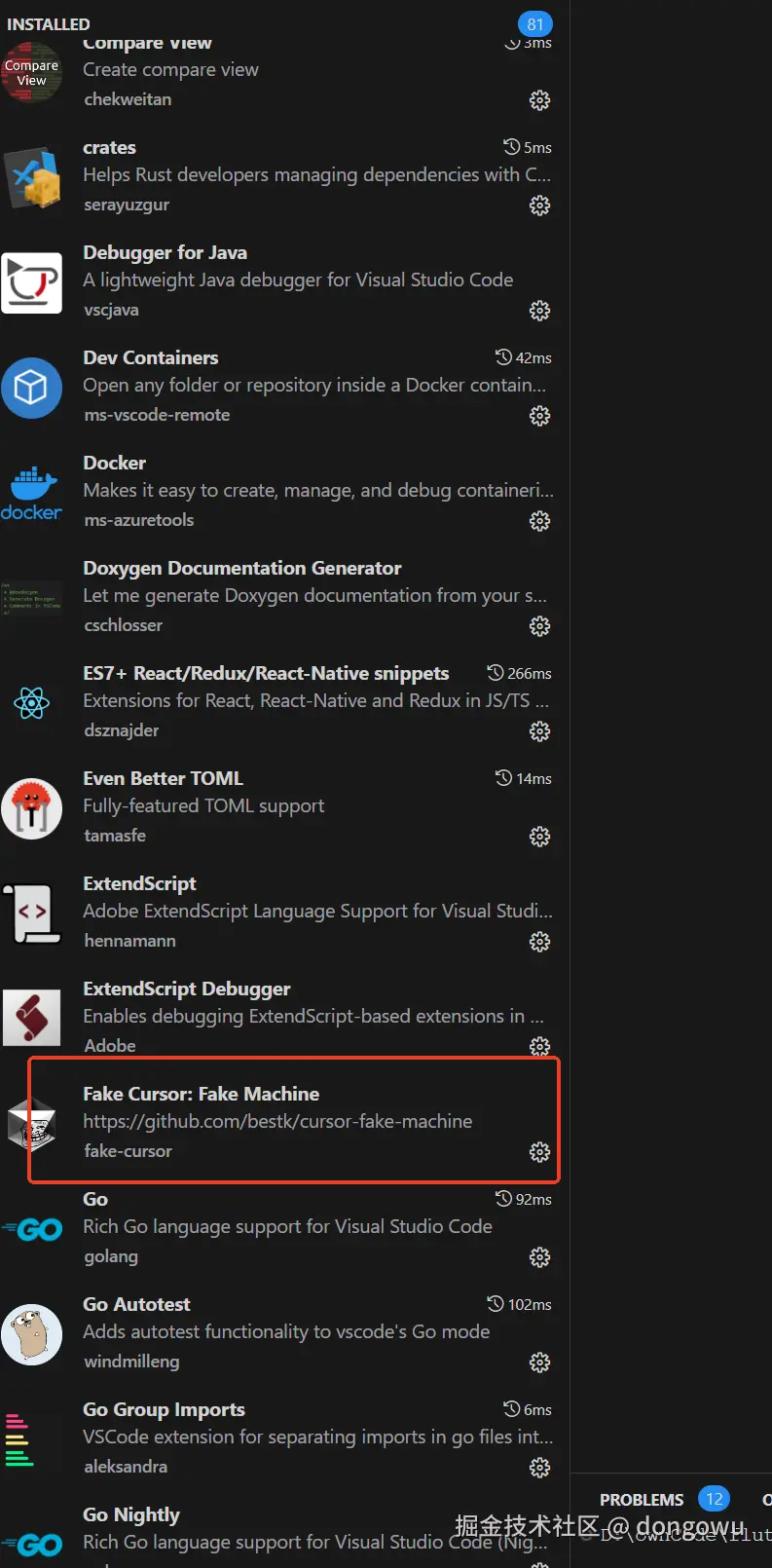Click publisher name ms-azuretools
This screenshot has width=772, height=1568.
(138, 520)
